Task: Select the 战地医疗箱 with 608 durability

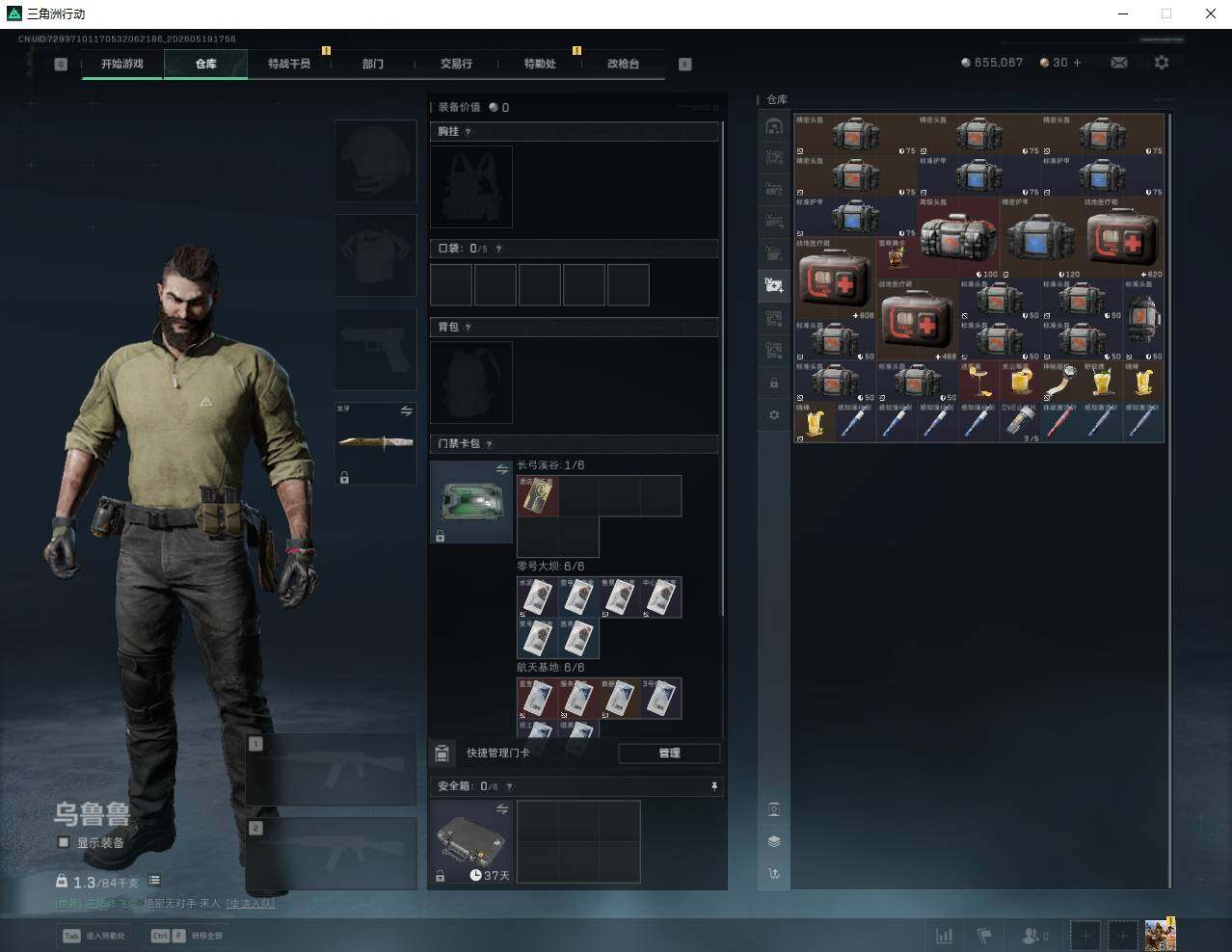Action: 835,279
